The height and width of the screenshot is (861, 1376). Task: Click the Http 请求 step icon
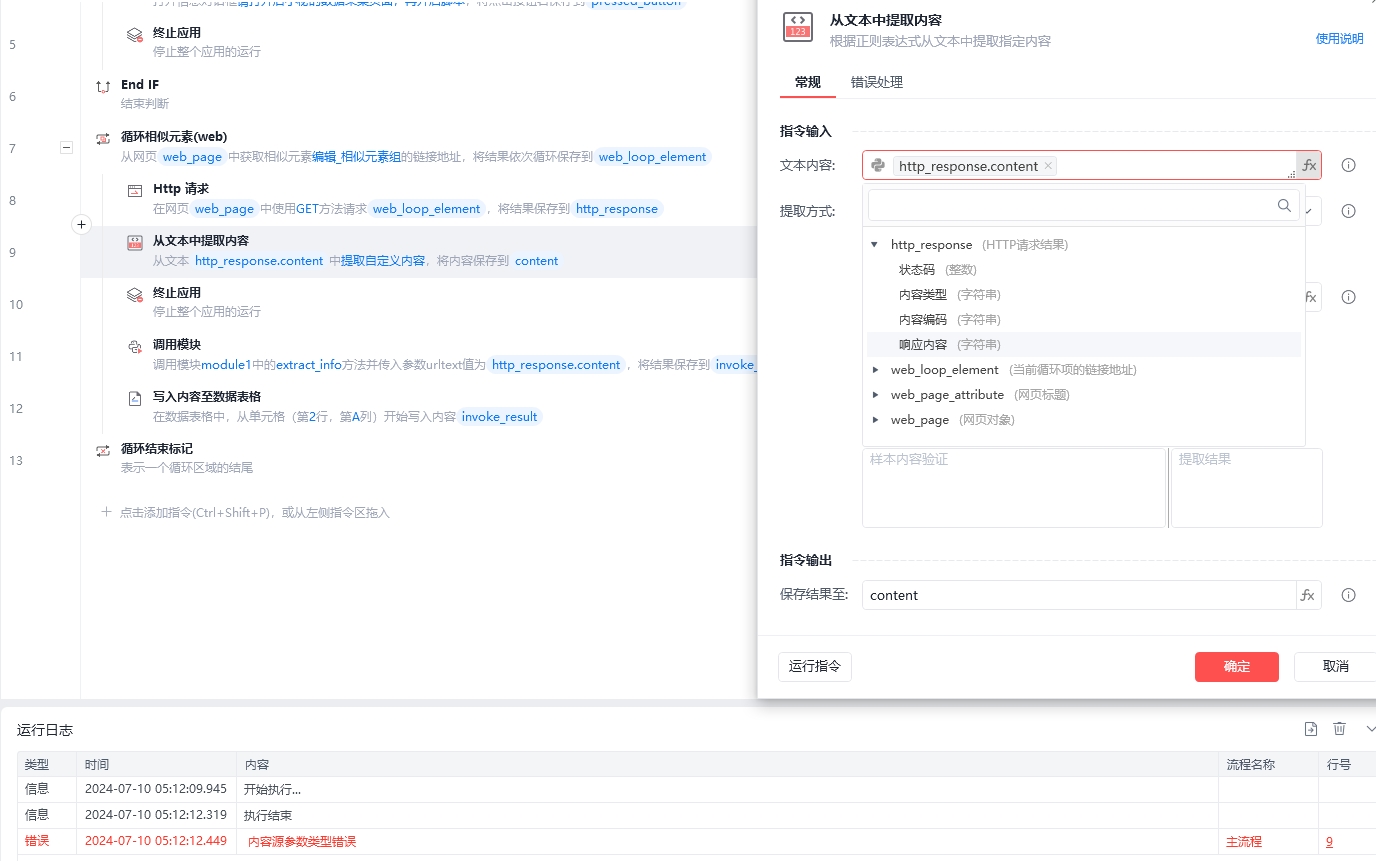[x=135, y=191]
